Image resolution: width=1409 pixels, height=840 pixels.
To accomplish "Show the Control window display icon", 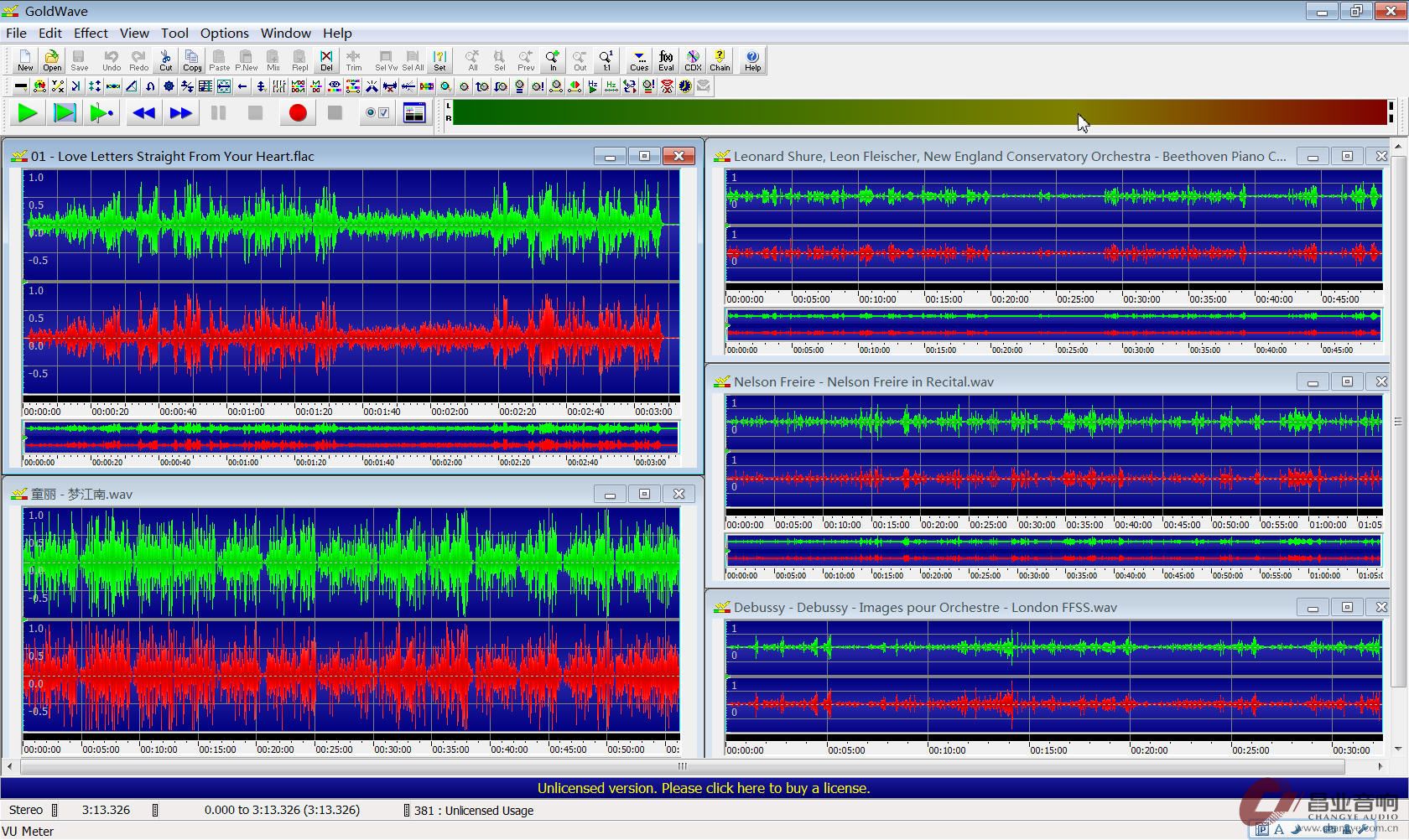I will (414, 113).
